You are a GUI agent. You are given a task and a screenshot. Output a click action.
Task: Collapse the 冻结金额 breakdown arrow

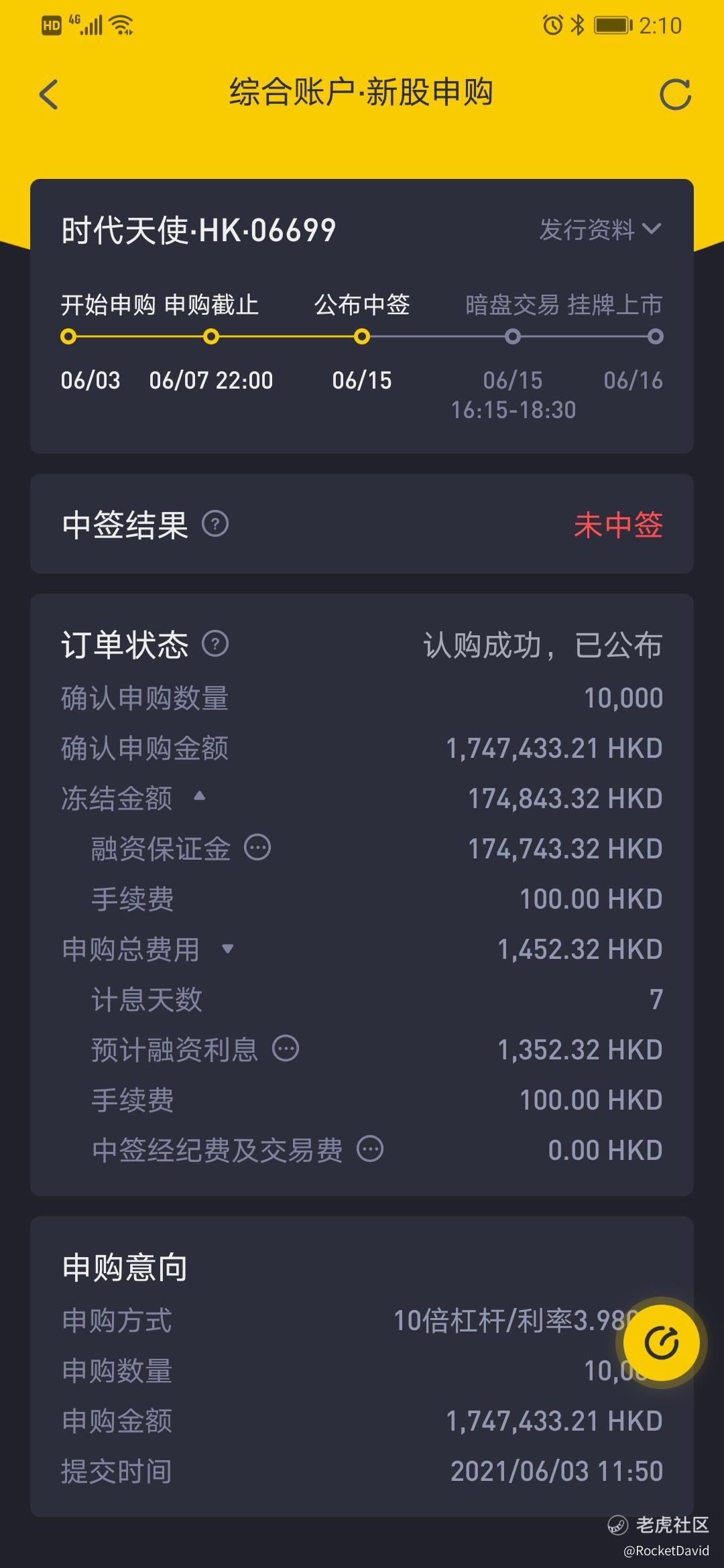pyautogui.click(x=199, y=796)
